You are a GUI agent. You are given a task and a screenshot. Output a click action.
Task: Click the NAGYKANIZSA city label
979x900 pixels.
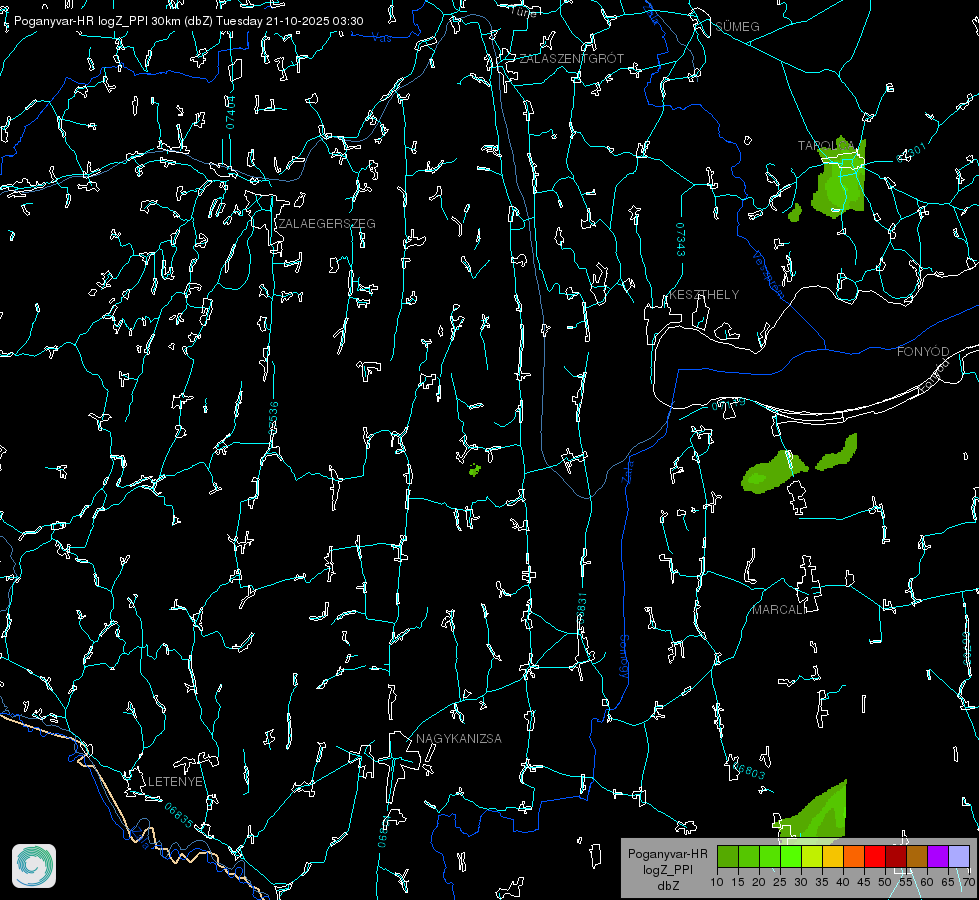[459, 738]
